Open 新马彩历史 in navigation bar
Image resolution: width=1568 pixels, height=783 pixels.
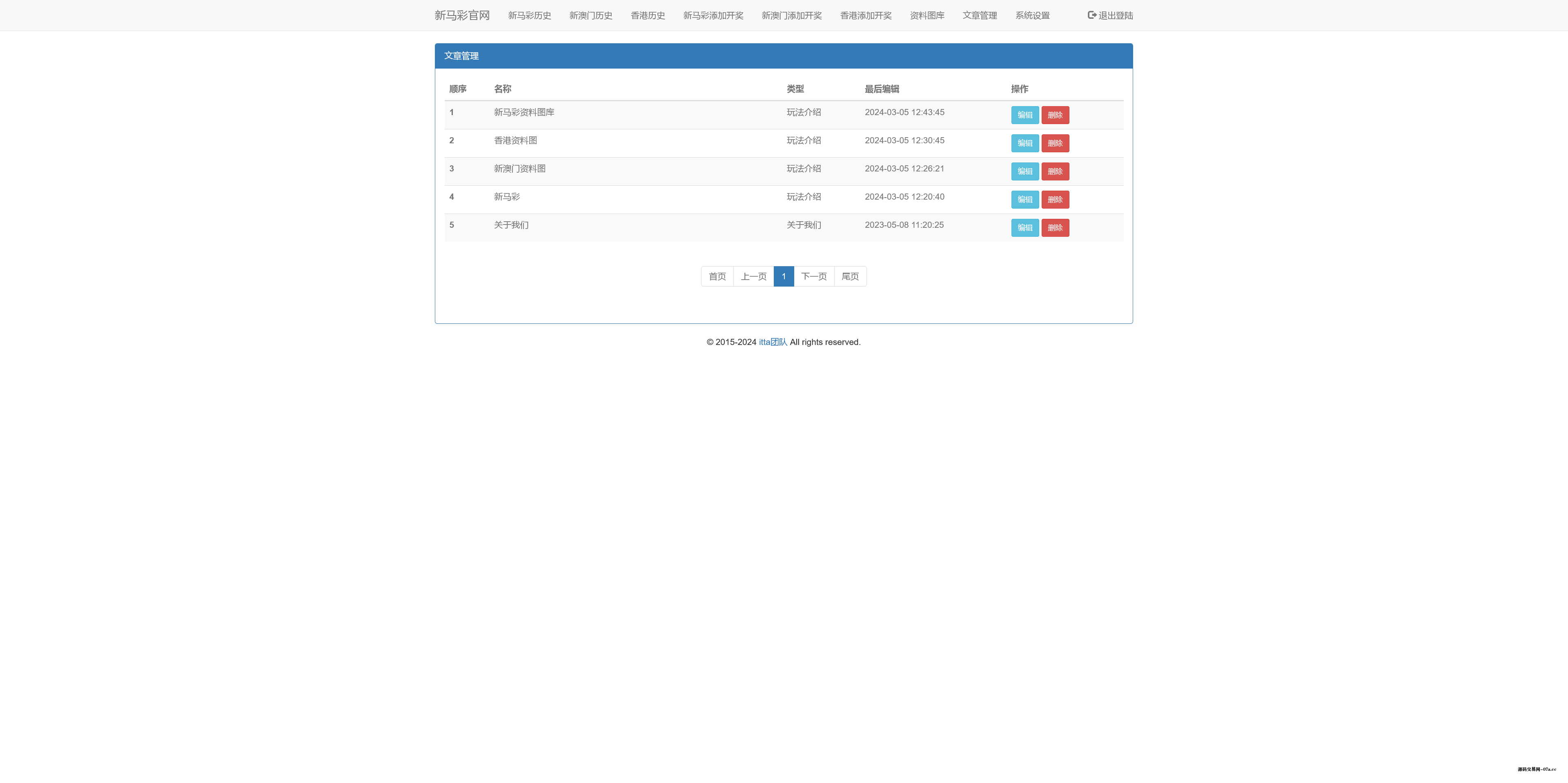point(530,15)
